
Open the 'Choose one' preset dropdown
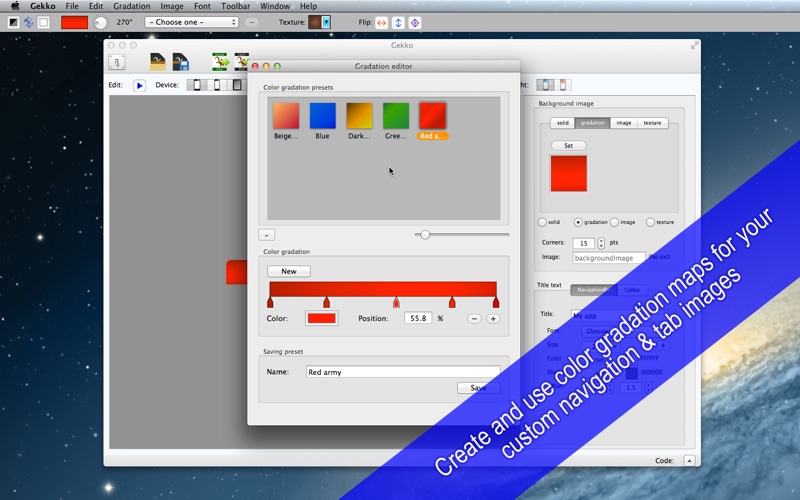(191, 22)
